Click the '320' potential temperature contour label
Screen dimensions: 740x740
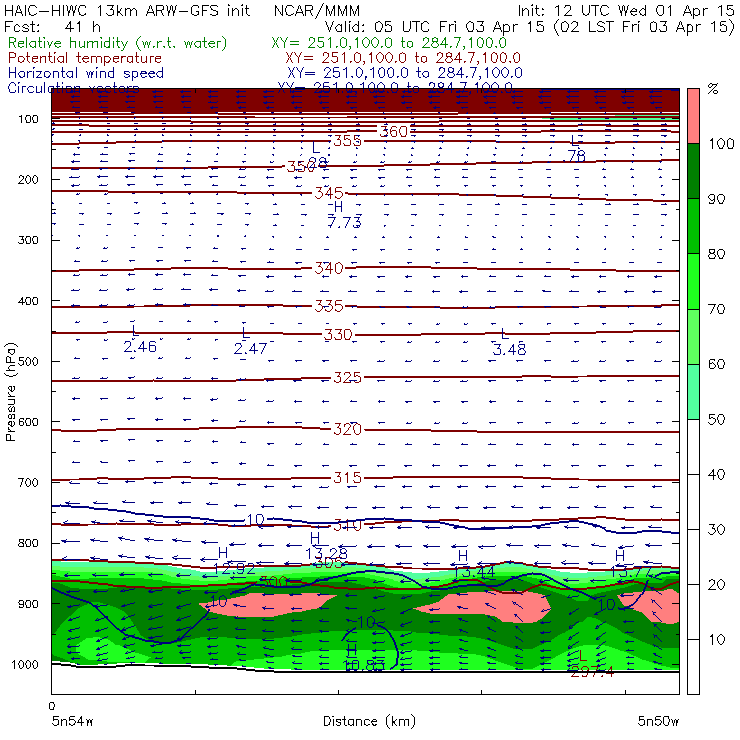tap(347, 429)
